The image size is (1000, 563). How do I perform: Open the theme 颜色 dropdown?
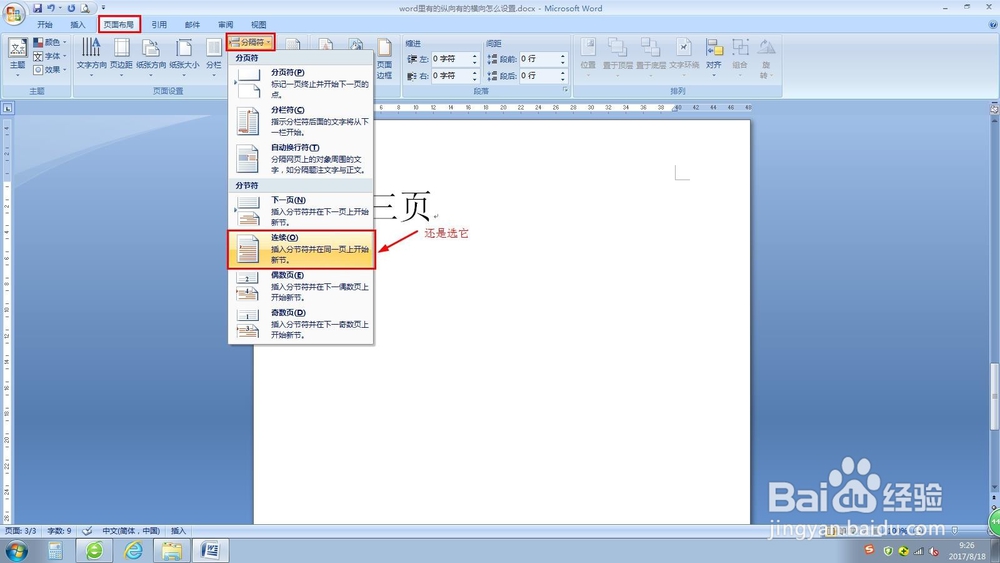coord(50,42)
